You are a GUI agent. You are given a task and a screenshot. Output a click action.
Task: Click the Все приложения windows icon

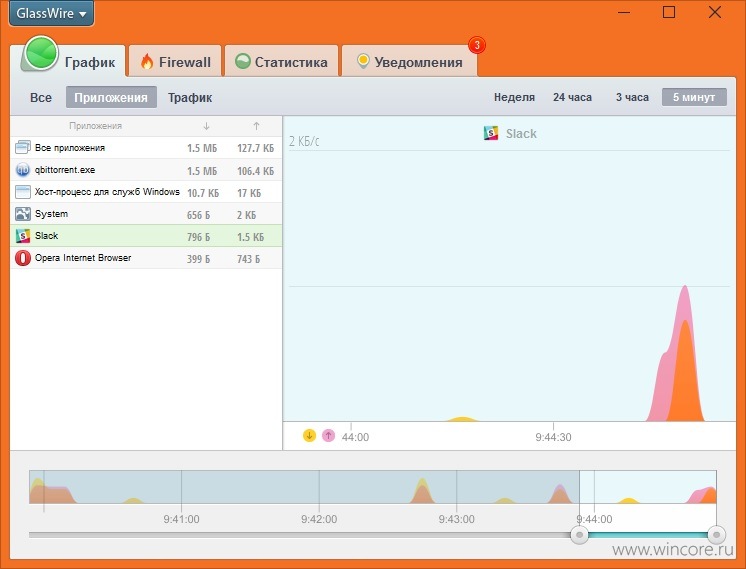click(23, 147)
